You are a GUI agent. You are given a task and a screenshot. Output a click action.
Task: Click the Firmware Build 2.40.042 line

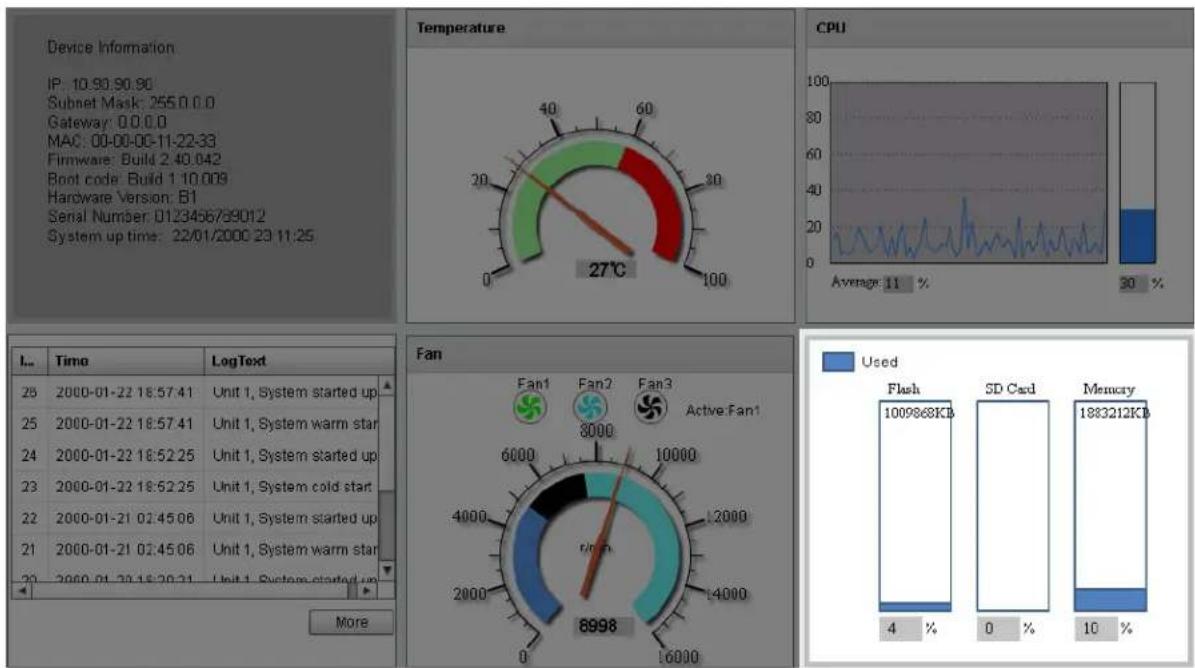pyautogui.click(x=134, y=160)
